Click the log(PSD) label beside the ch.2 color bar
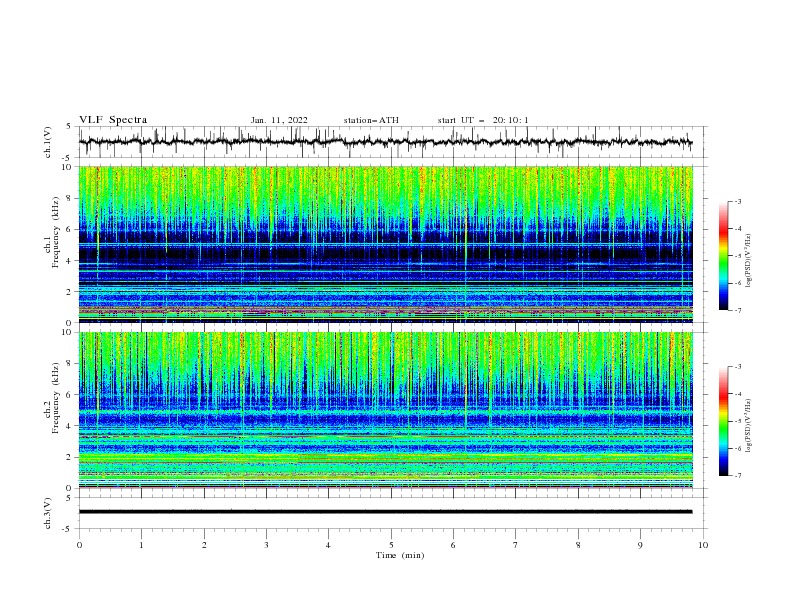This screenshot has height=612, width=792. tap(749, 425)
